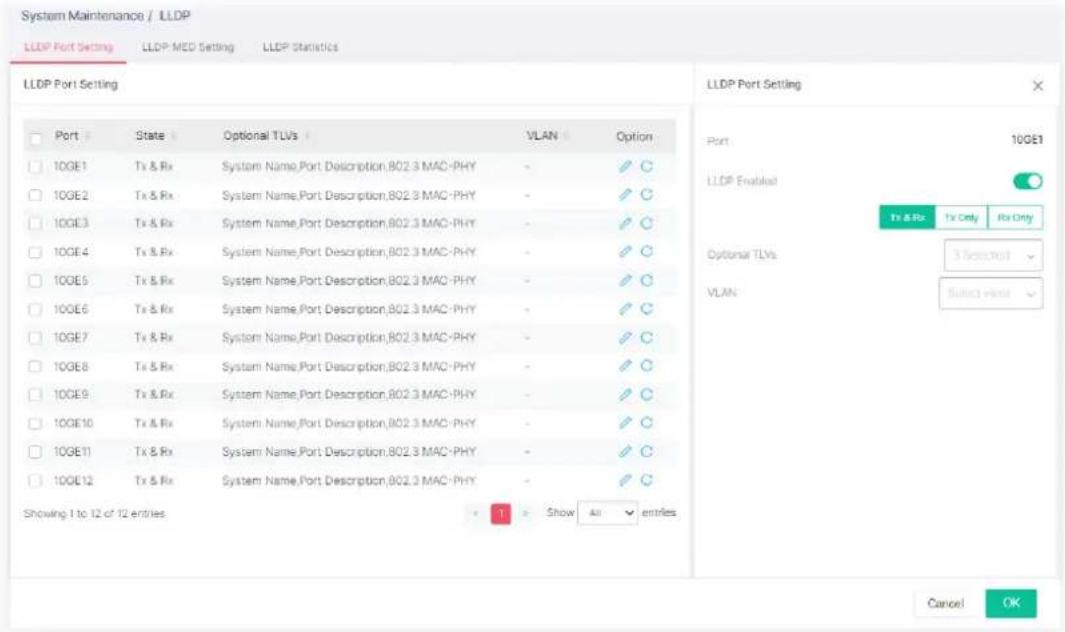The height and width of the screenshot is (632, 1065).
Task: Close the LLDP Port Setting side panel
Action: [x=1037, y=86]
